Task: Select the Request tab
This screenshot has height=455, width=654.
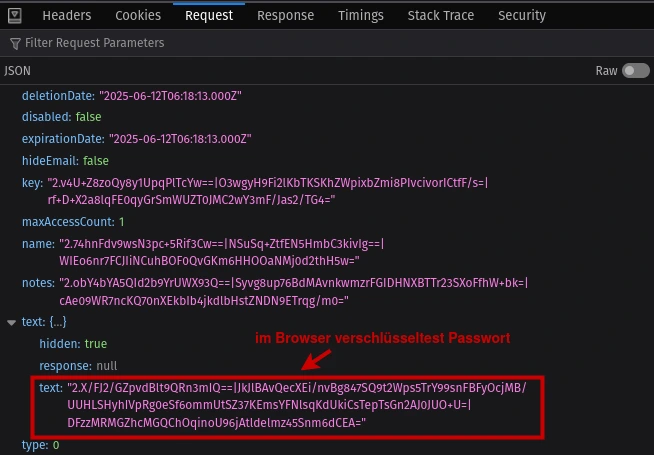Action: pyautogui.click(x=209, y=15)
